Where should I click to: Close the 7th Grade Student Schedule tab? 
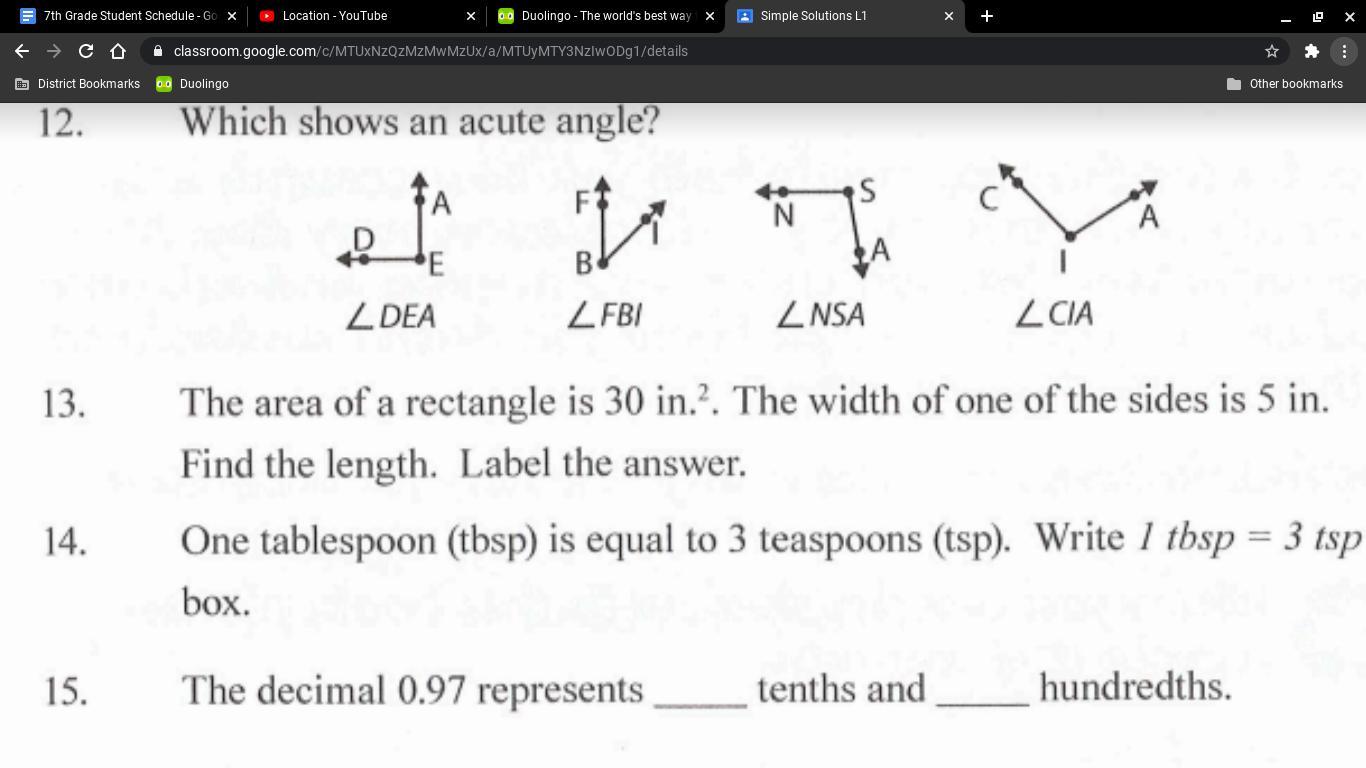(232, 16)
